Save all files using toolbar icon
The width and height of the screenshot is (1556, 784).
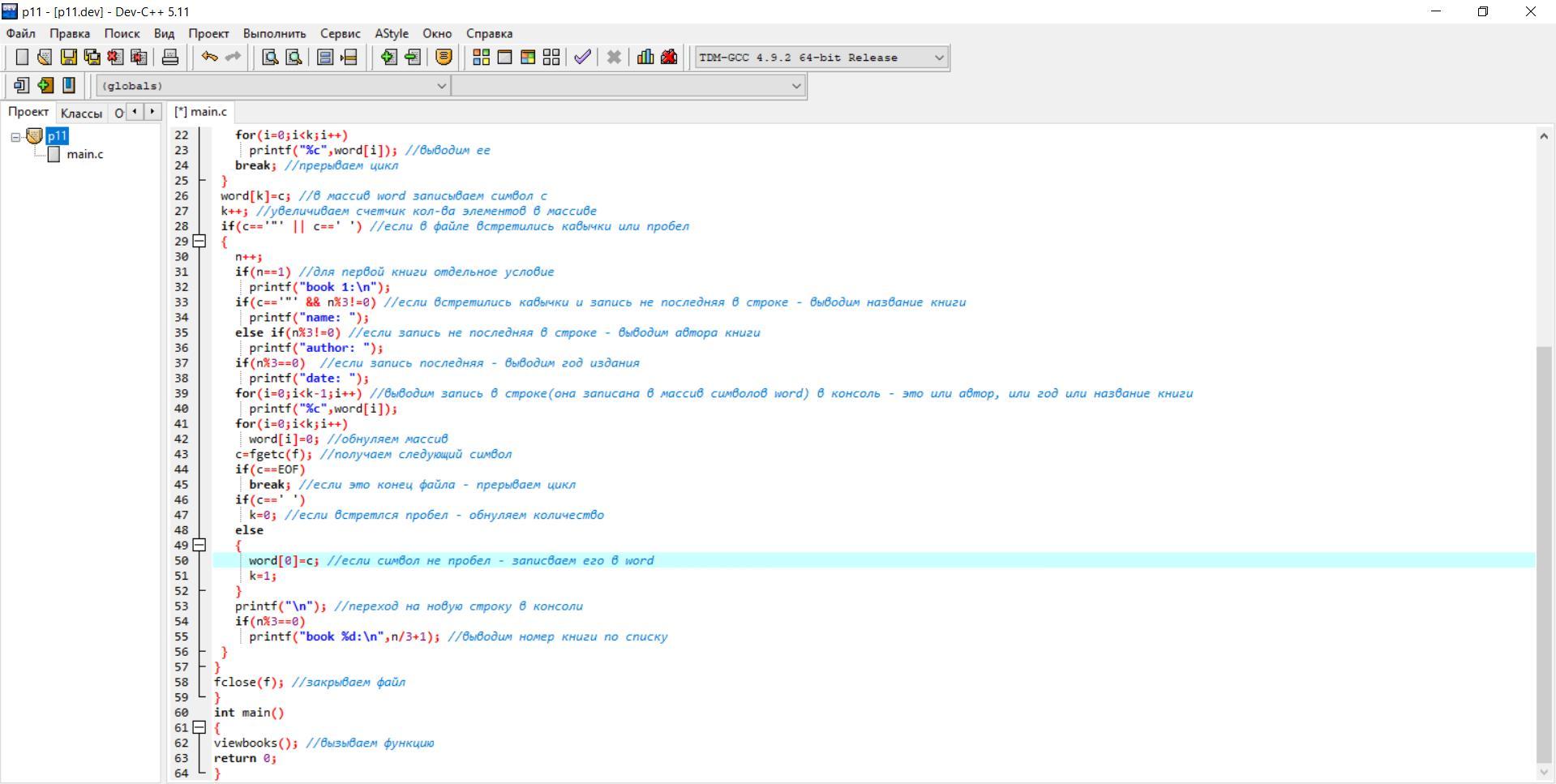click(x=92, y=57)
